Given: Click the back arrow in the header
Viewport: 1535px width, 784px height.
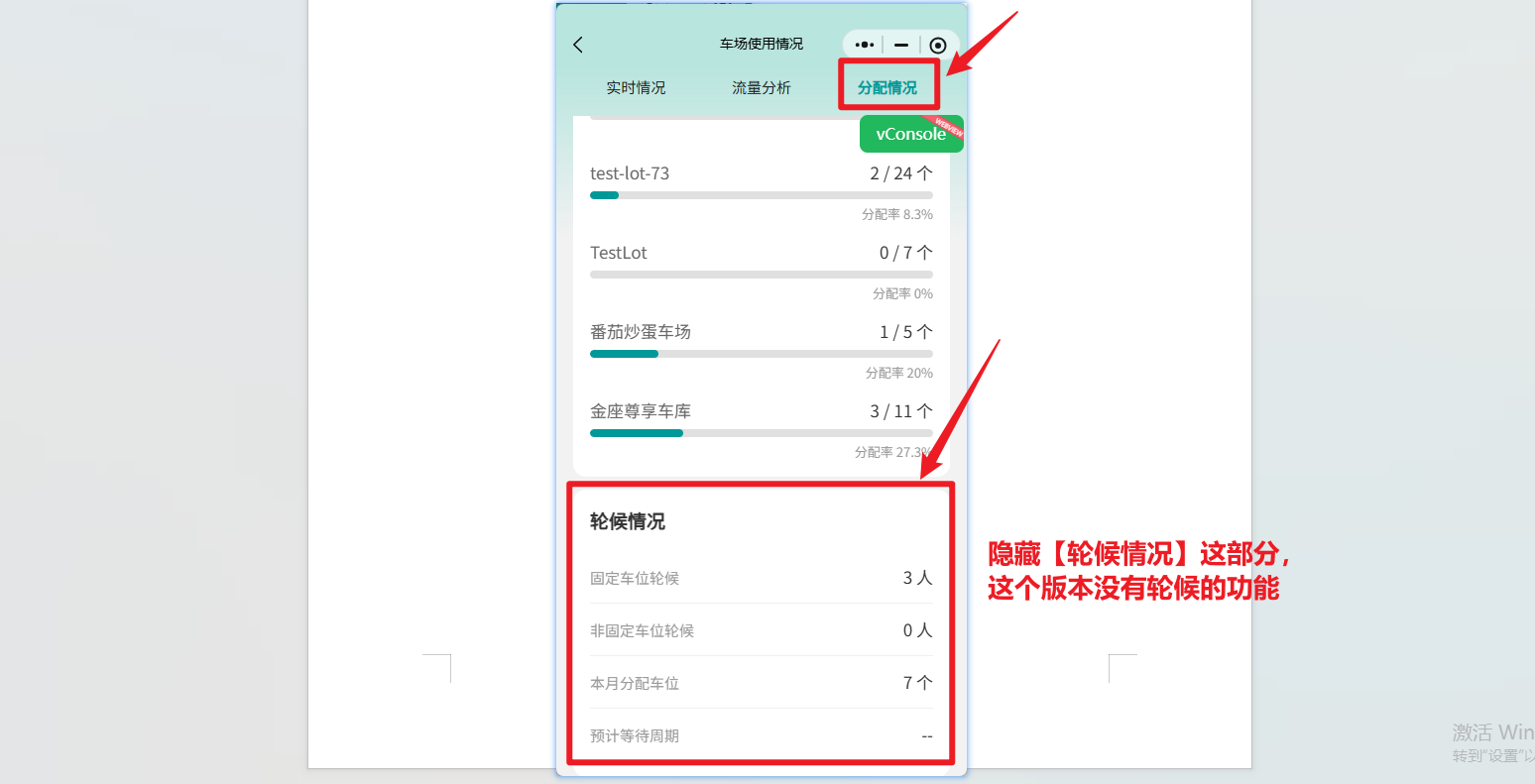Looking at the screenshot, I should [578, 45].
